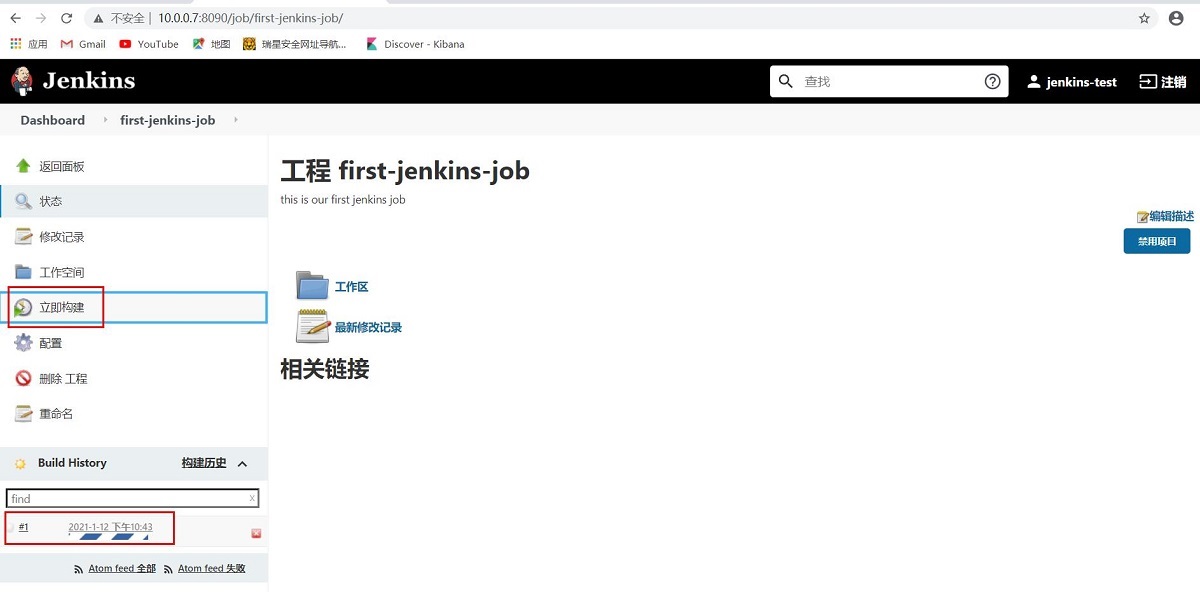Open the 修改记录 sidebar item
The width and height of the screenshot is (1200, 592).
[134, 237]
